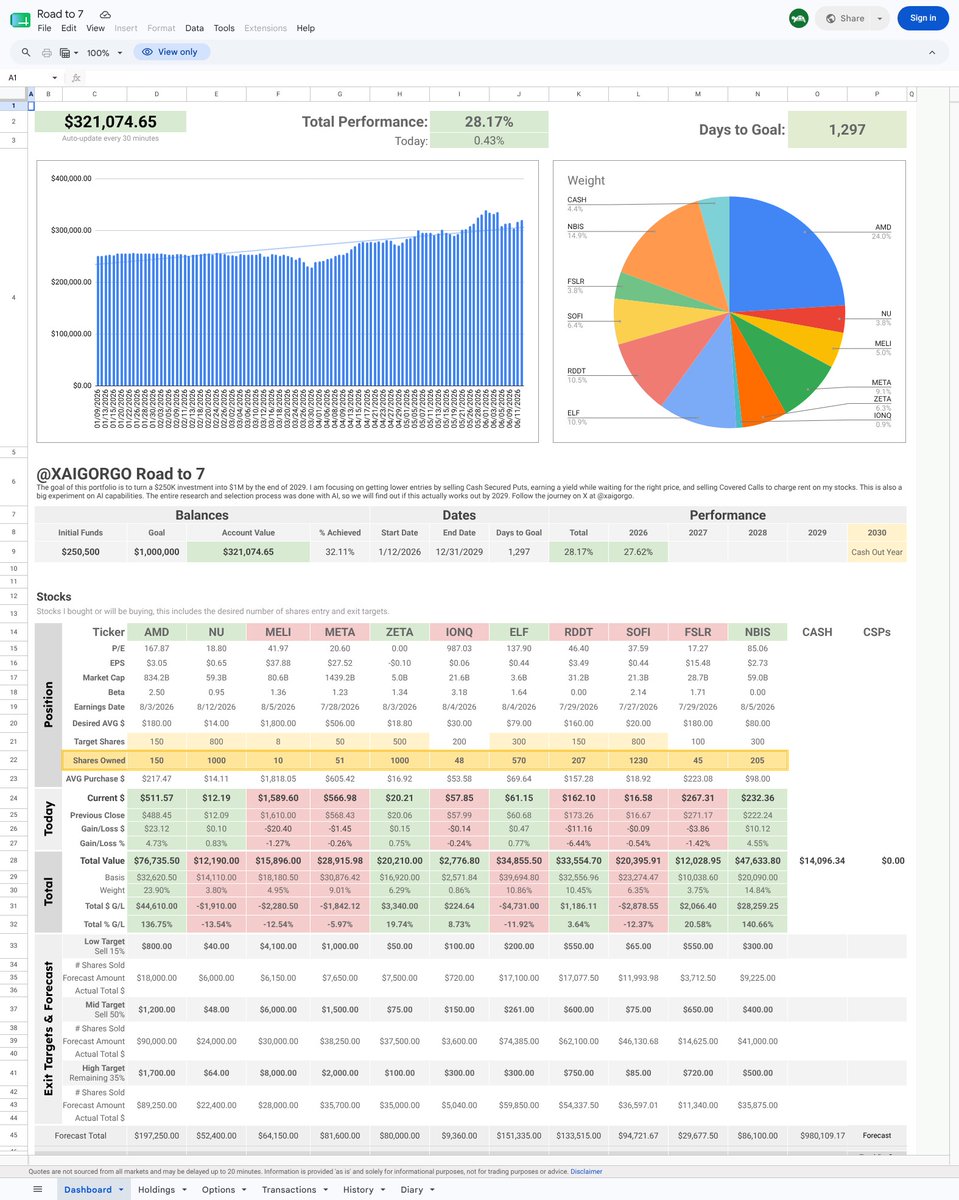Select the Cash Out Year cell

coord(876,551)
